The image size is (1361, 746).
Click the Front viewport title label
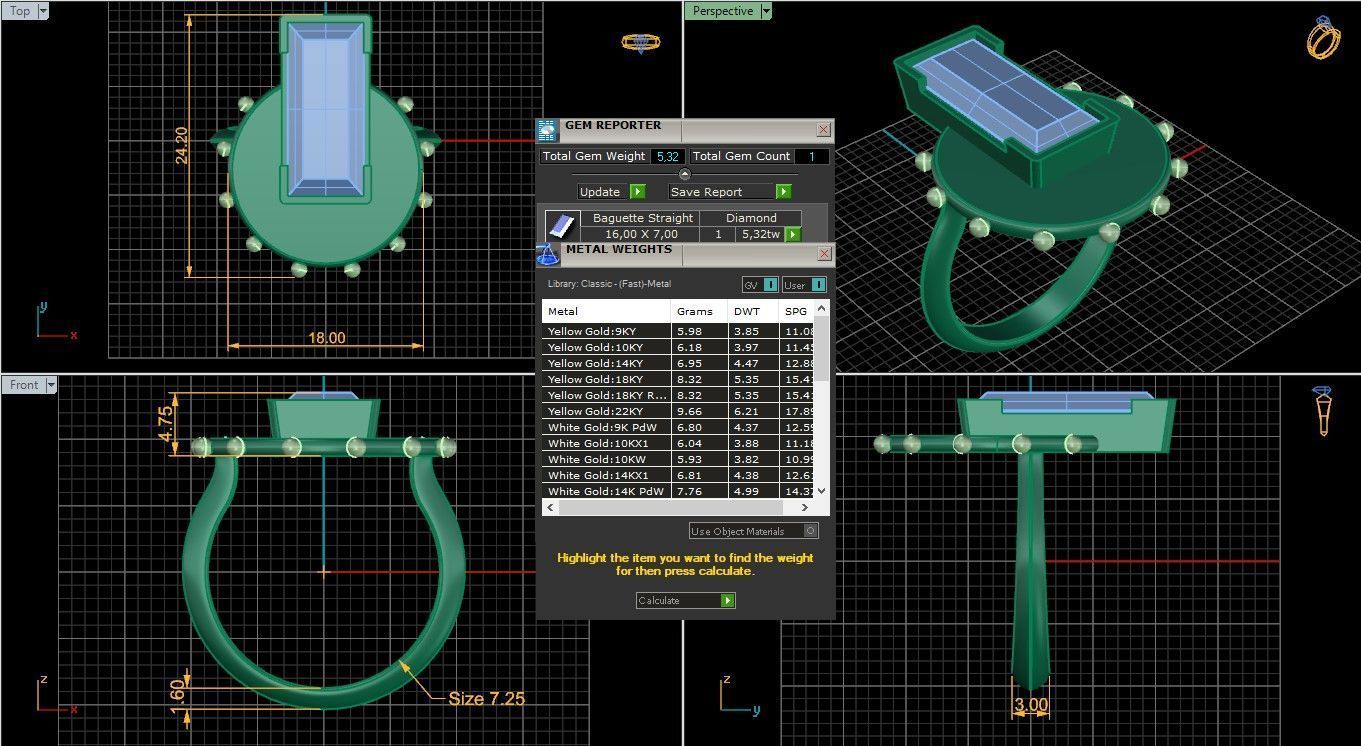[24, 385]
